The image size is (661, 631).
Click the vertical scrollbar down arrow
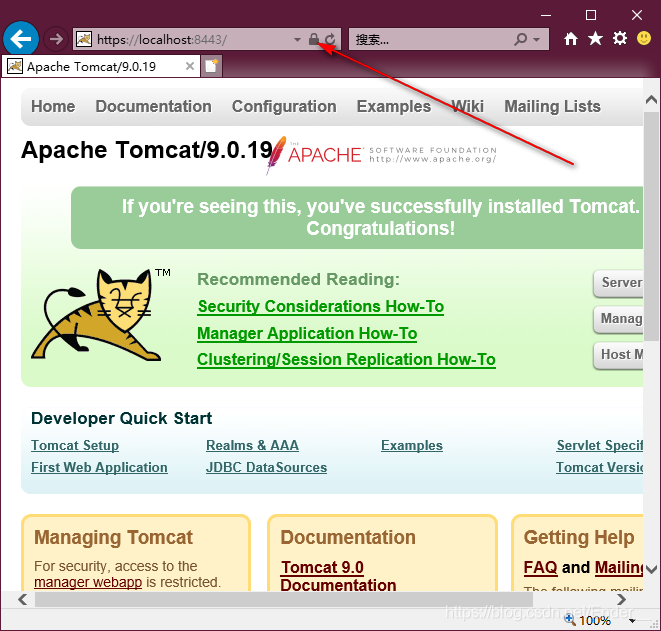point(651,569)
